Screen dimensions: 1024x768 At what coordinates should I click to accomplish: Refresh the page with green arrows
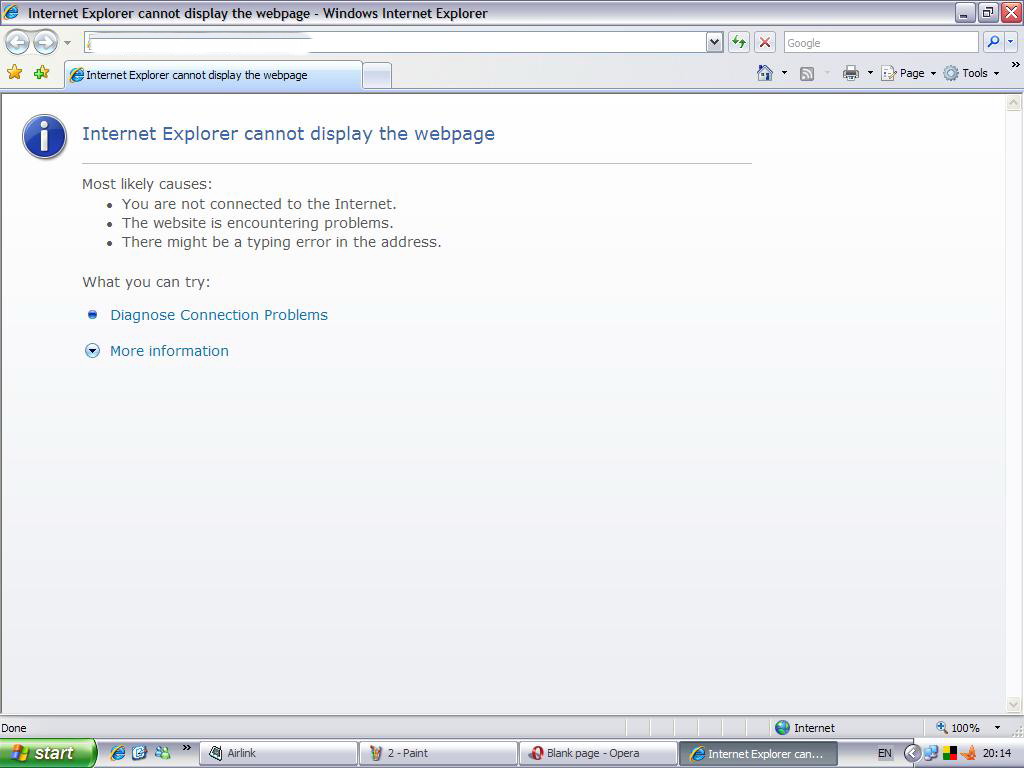[739, 43]
